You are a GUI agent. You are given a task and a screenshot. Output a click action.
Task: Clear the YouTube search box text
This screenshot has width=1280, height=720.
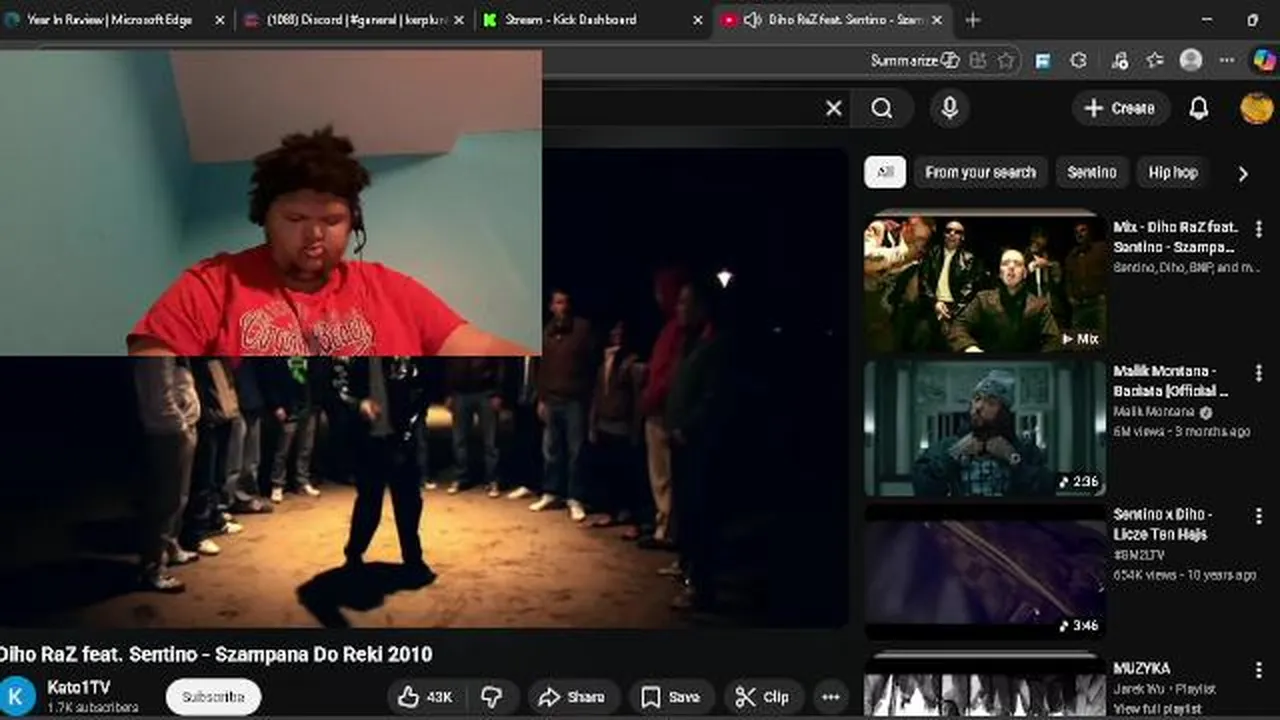(833, 108)
